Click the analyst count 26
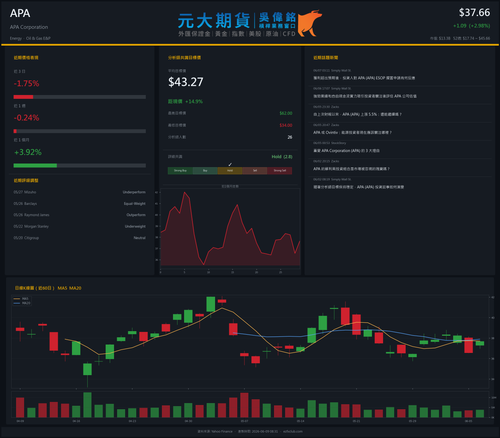500x438 pixels. (x=290, y=137)
